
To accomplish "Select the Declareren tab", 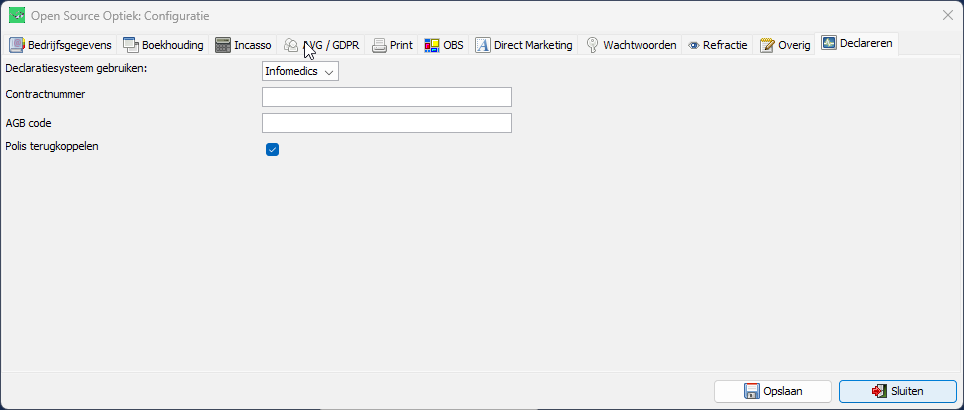I will tap(857, 44).
